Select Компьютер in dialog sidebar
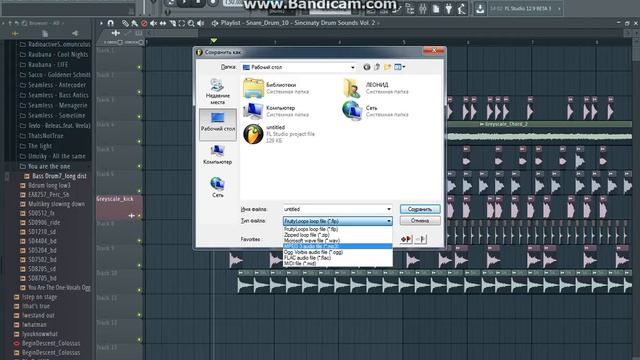This screenshot has width=640, height=360. 218,155
